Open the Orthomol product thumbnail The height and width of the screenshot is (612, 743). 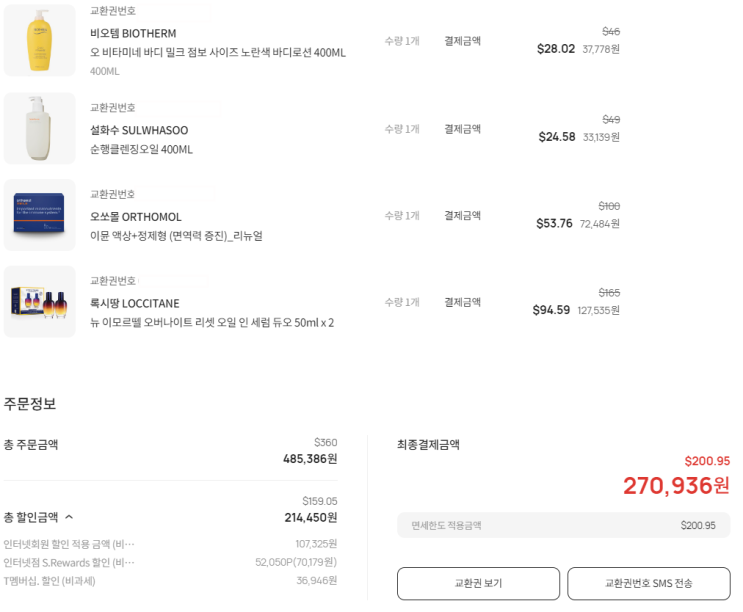40,215
